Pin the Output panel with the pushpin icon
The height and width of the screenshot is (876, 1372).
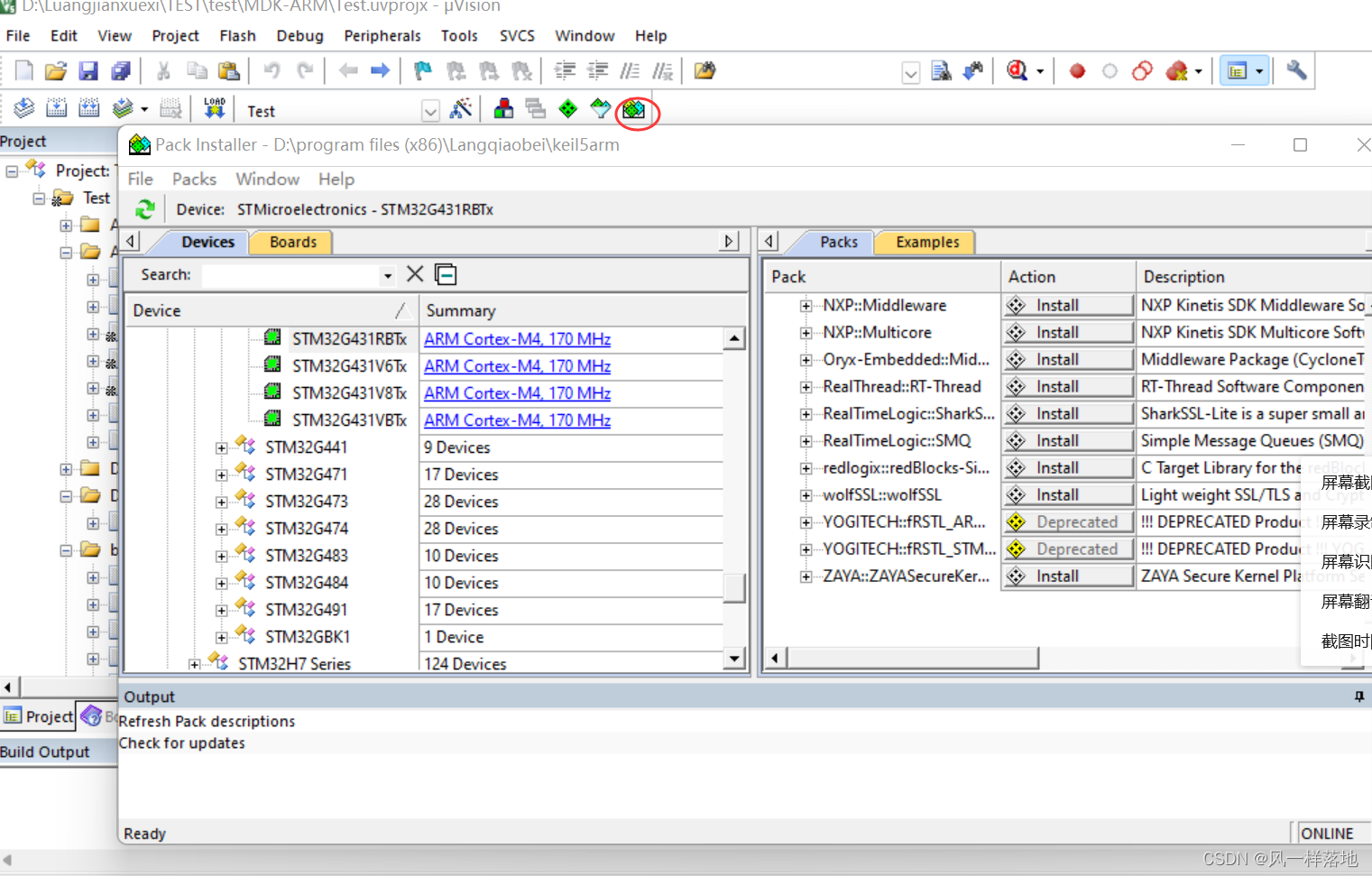tap(1358, 696)
